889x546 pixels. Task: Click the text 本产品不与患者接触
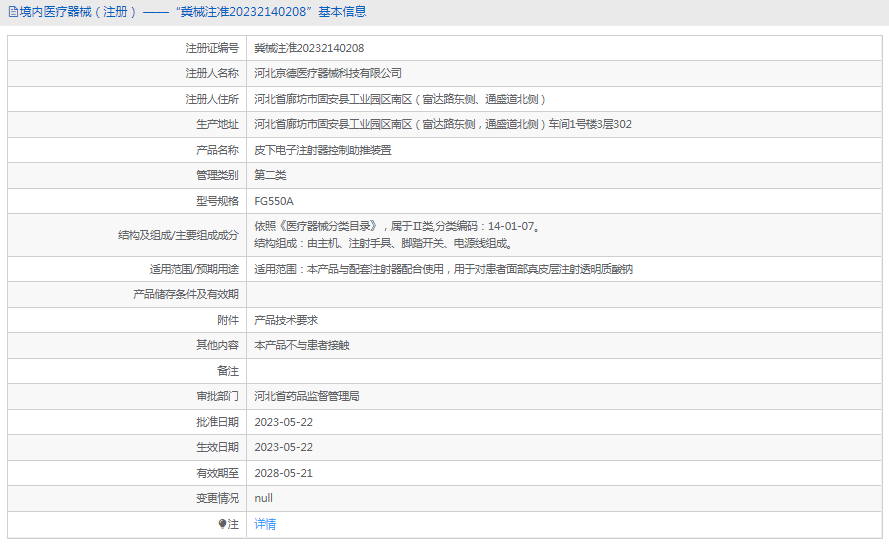click(x=302, y=345)
